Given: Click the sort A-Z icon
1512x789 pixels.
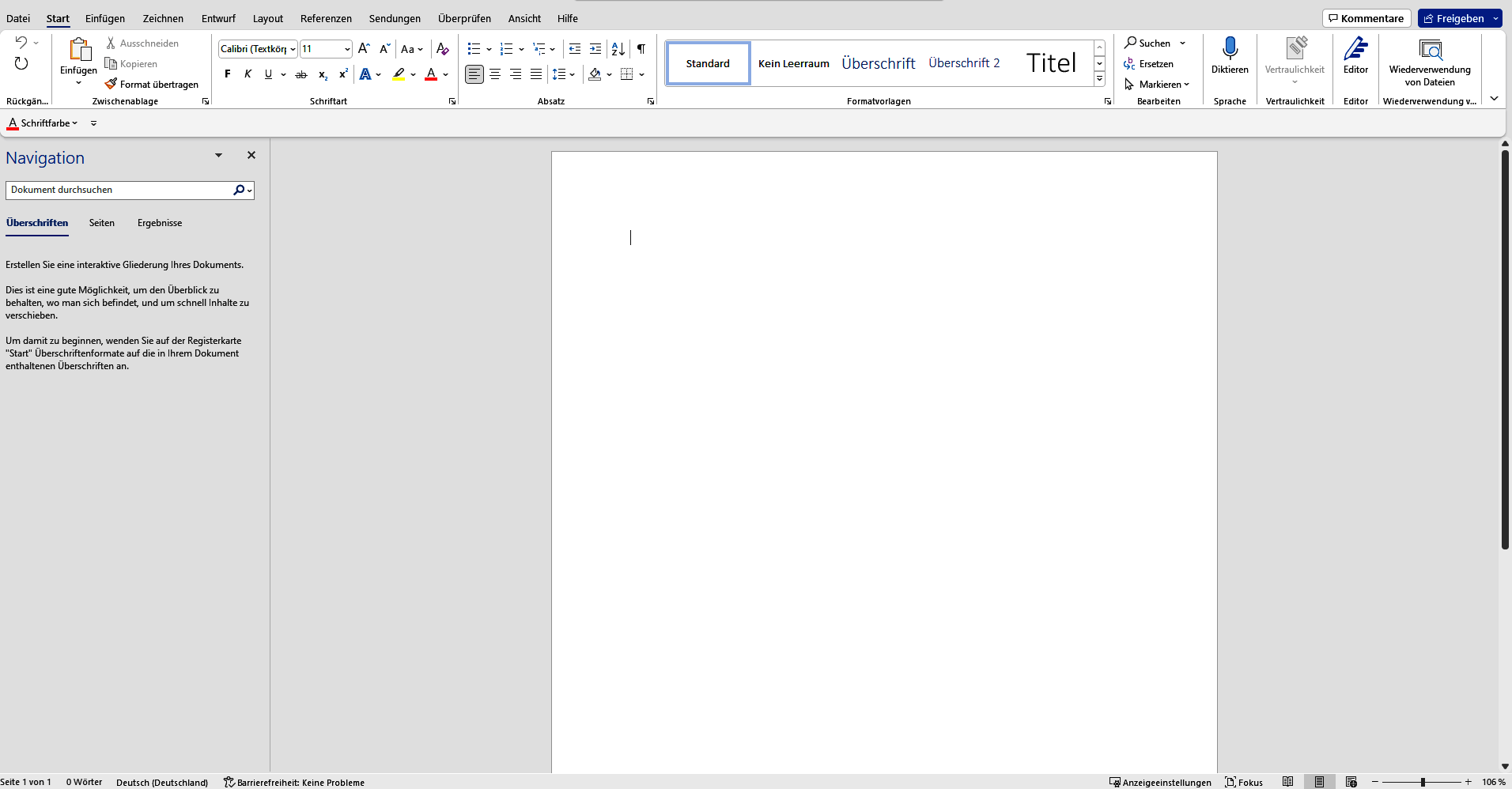Looking at the screenshot, I should coord(618,49).
